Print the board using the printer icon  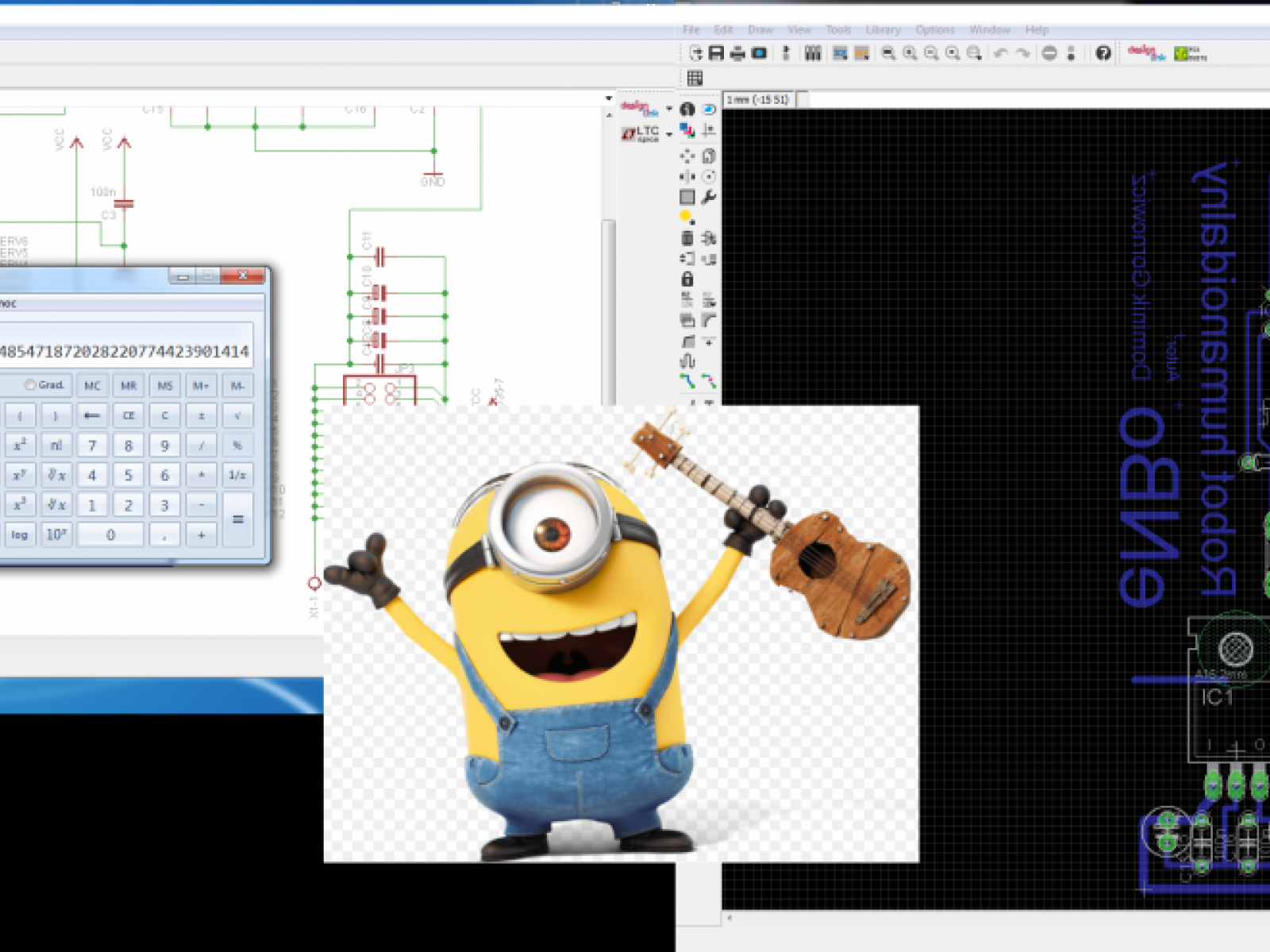(737, 53)
